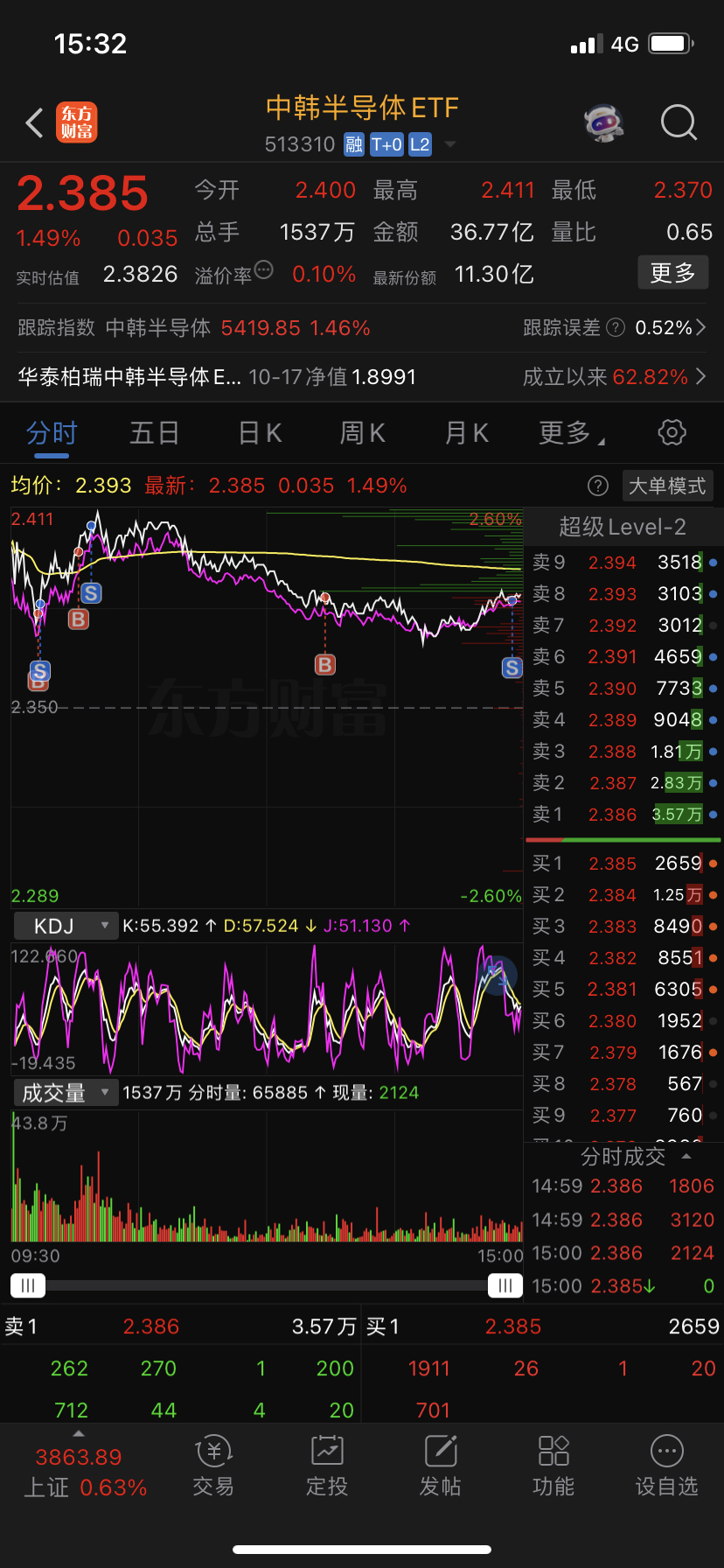Tap the L2 badge

point(420,144)
